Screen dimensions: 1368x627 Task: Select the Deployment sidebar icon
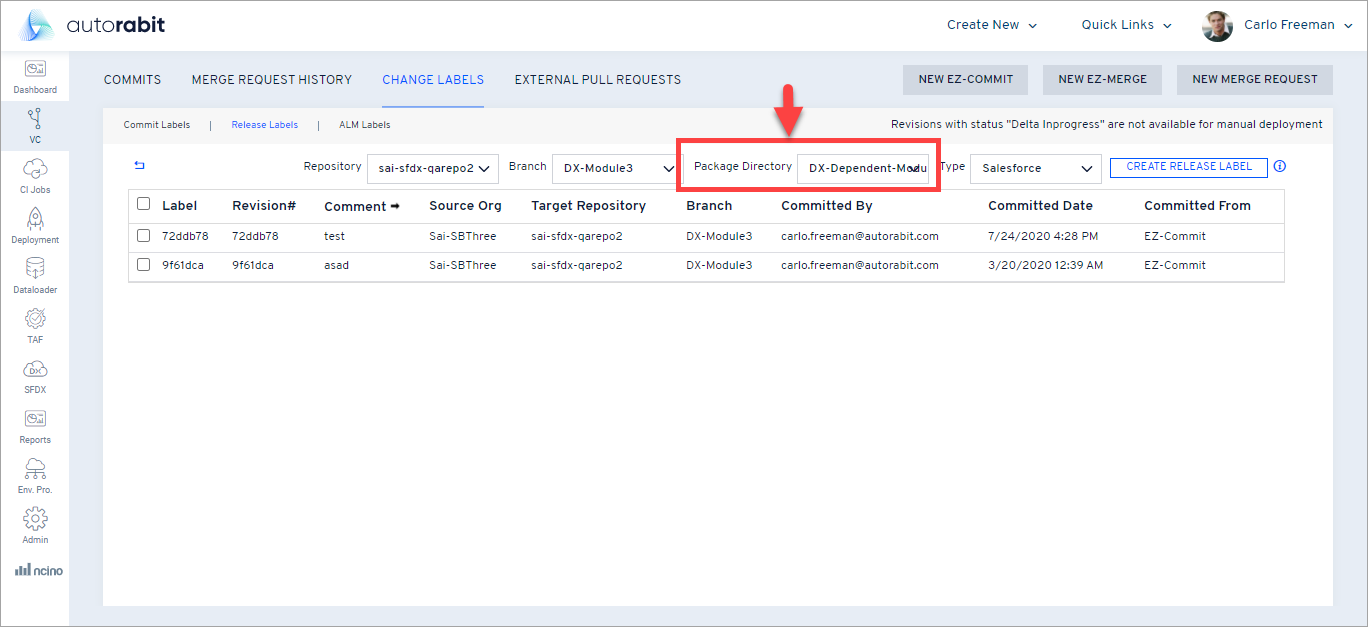click(x=35, y=221)
